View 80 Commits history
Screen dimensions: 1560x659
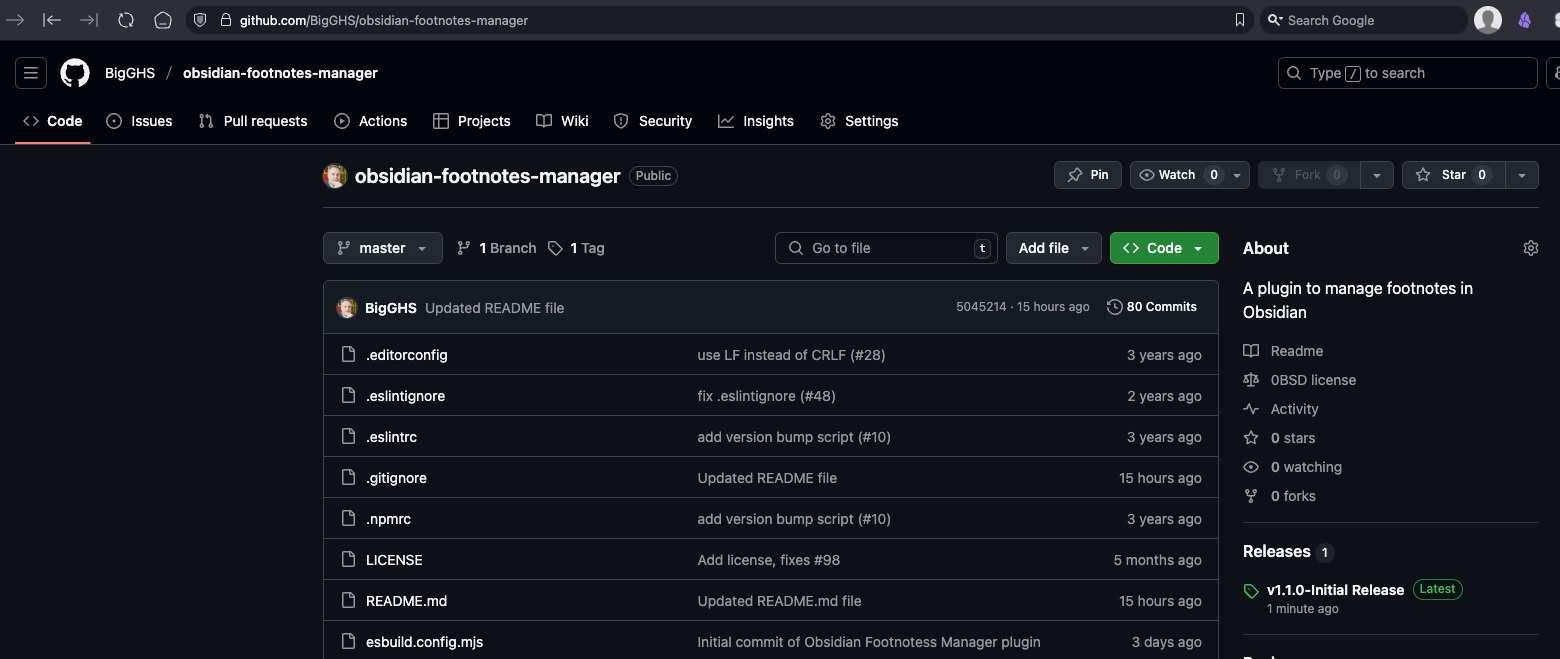pyautogui.click(x=1152, y=307)
